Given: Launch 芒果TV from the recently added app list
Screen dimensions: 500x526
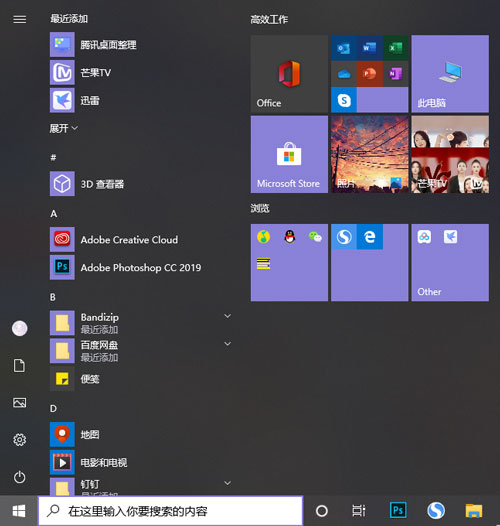Looking at the screenshot, I should tap(139, 72).
